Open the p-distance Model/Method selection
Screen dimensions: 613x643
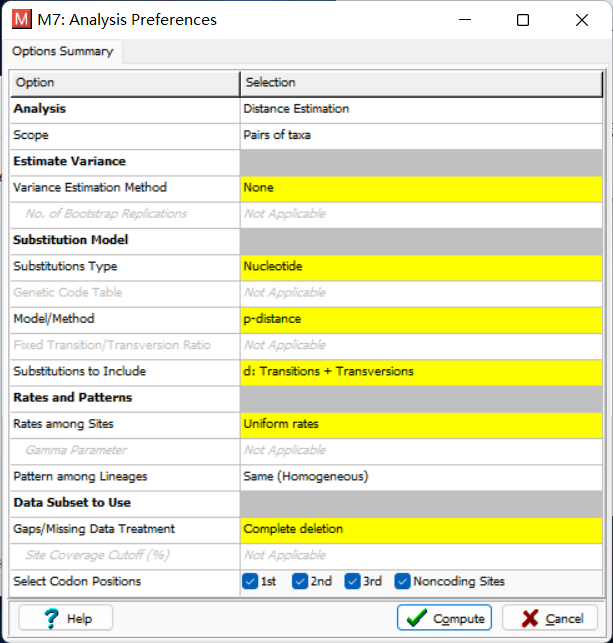[421, 320]
